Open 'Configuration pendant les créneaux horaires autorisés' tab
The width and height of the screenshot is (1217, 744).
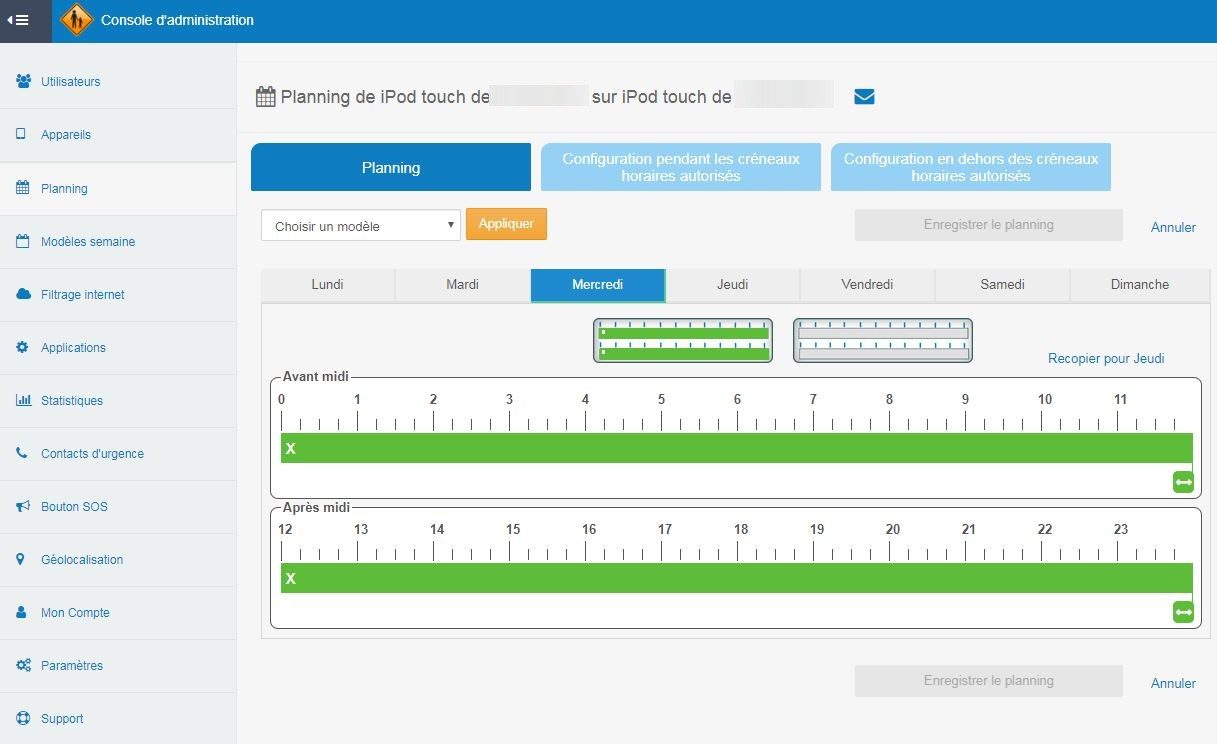click(680, 167)
